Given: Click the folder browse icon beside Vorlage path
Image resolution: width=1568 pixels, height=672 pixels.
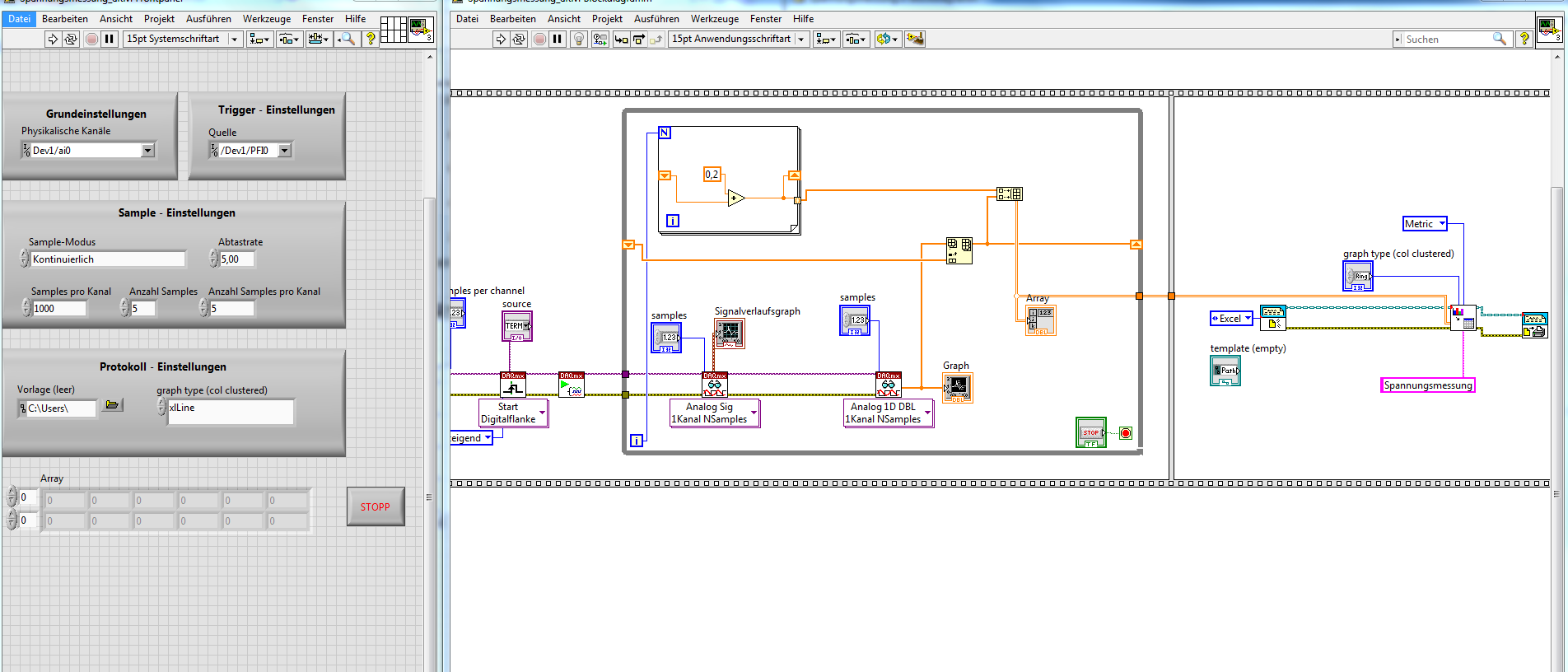Looking at the screenshot, I should 112,405.
